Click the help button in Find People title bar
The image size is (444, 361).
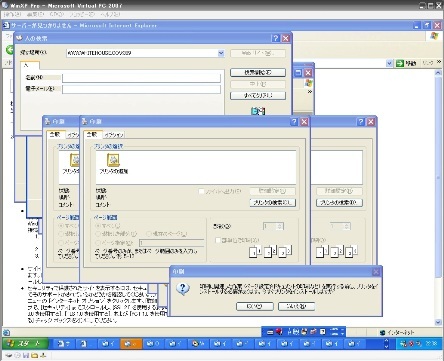coord(275,38)
